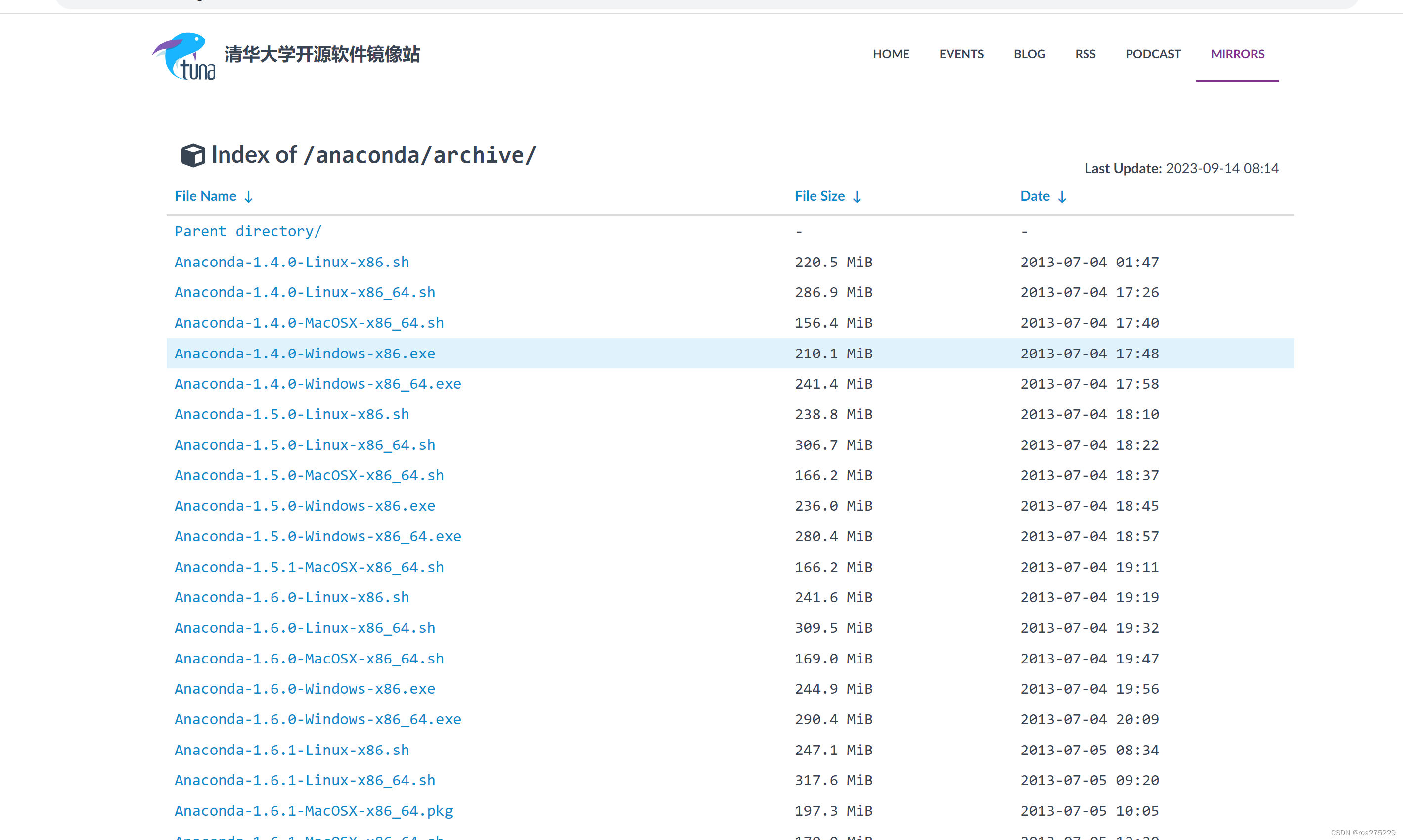
Task: Click the 317.6 MiB file size
Action: (833, 780)
